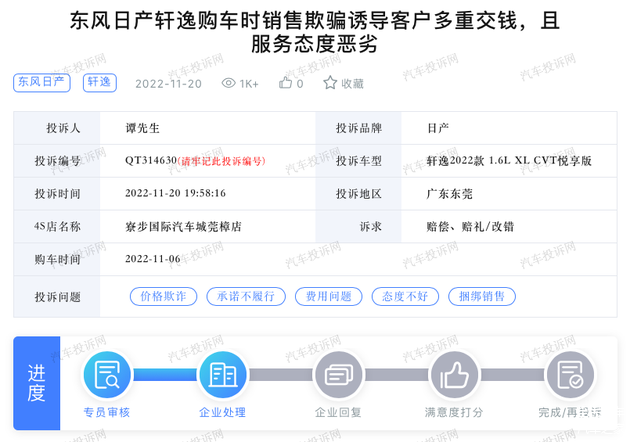
Task: Click the progress bar between 专员审核 and 企业处理
Action: [164, 376]
